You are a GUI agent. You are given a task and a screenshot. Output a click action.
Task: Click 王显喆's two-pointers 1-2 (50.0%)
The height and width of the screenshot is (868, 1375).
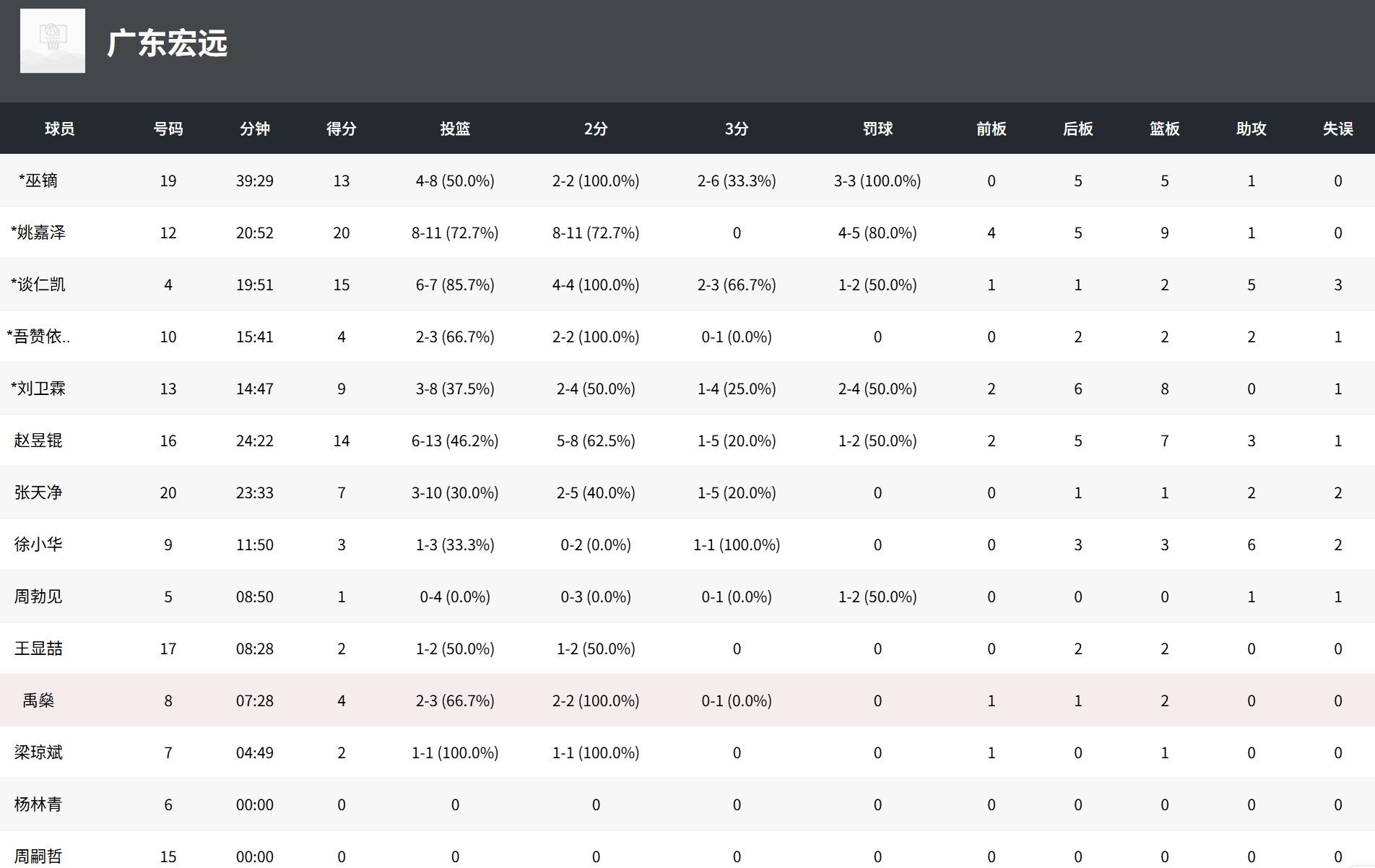[x=596, y=648]
